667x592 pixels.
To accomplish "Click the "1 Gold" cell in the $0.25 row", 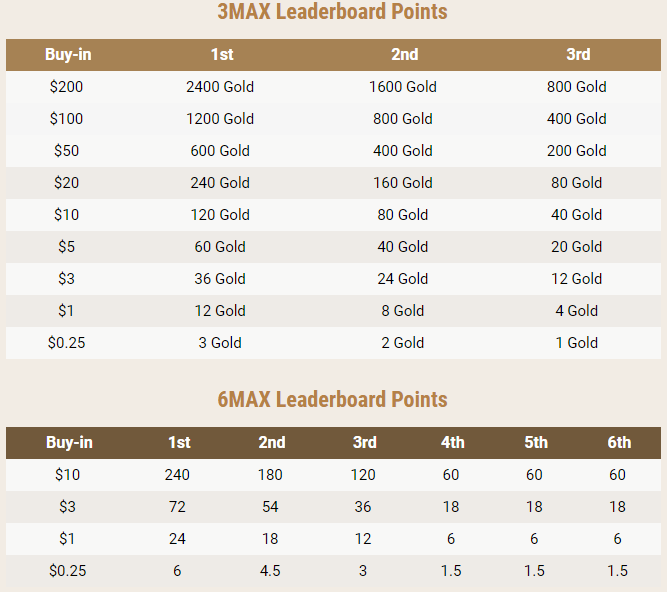I will (x=577, y=343).
